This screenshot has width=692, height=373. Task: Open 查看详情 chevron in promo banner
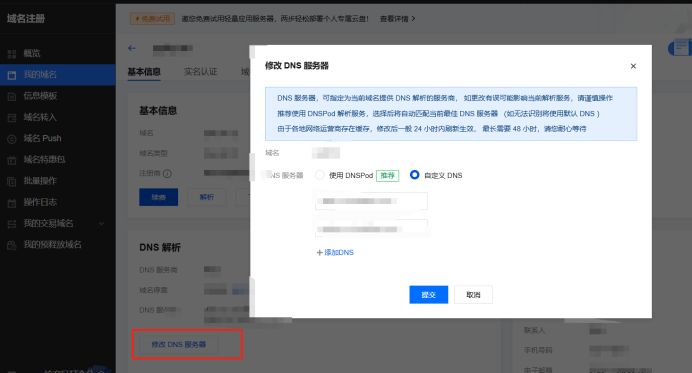click(413, 19)
